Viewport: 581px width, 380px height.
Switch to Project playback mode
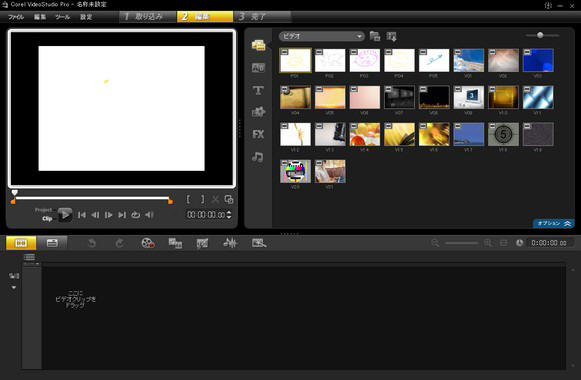pyautogui.click(x=43, y=210)
